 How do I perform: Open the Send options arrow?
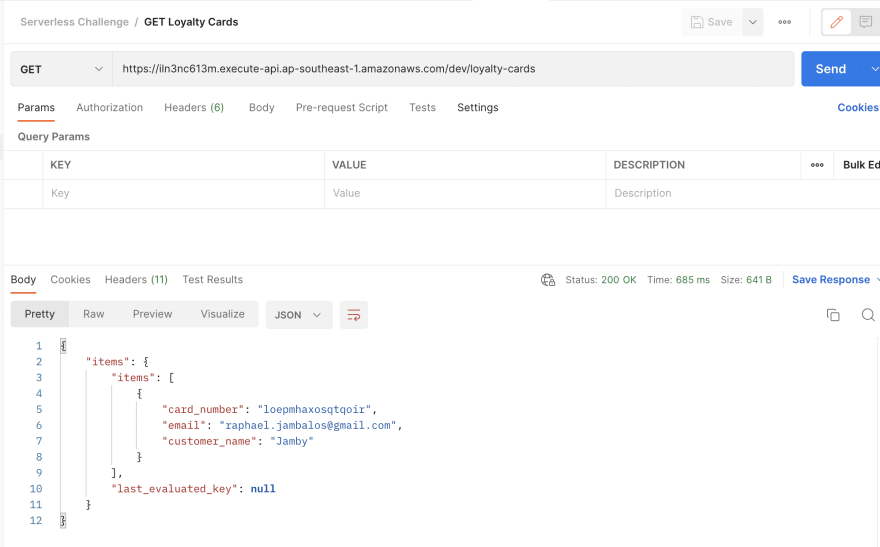click(873, 69)
